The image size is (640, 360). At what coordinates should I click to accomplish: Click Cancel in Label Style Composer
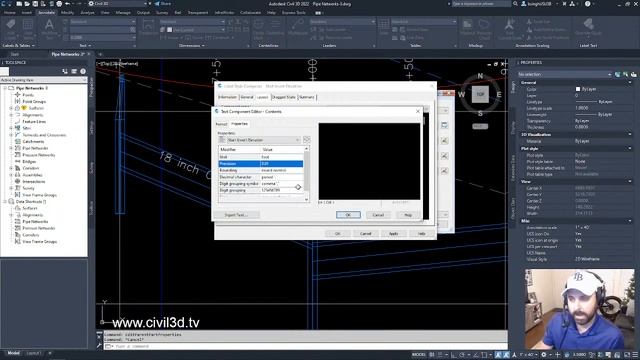(x=366, y=233)
